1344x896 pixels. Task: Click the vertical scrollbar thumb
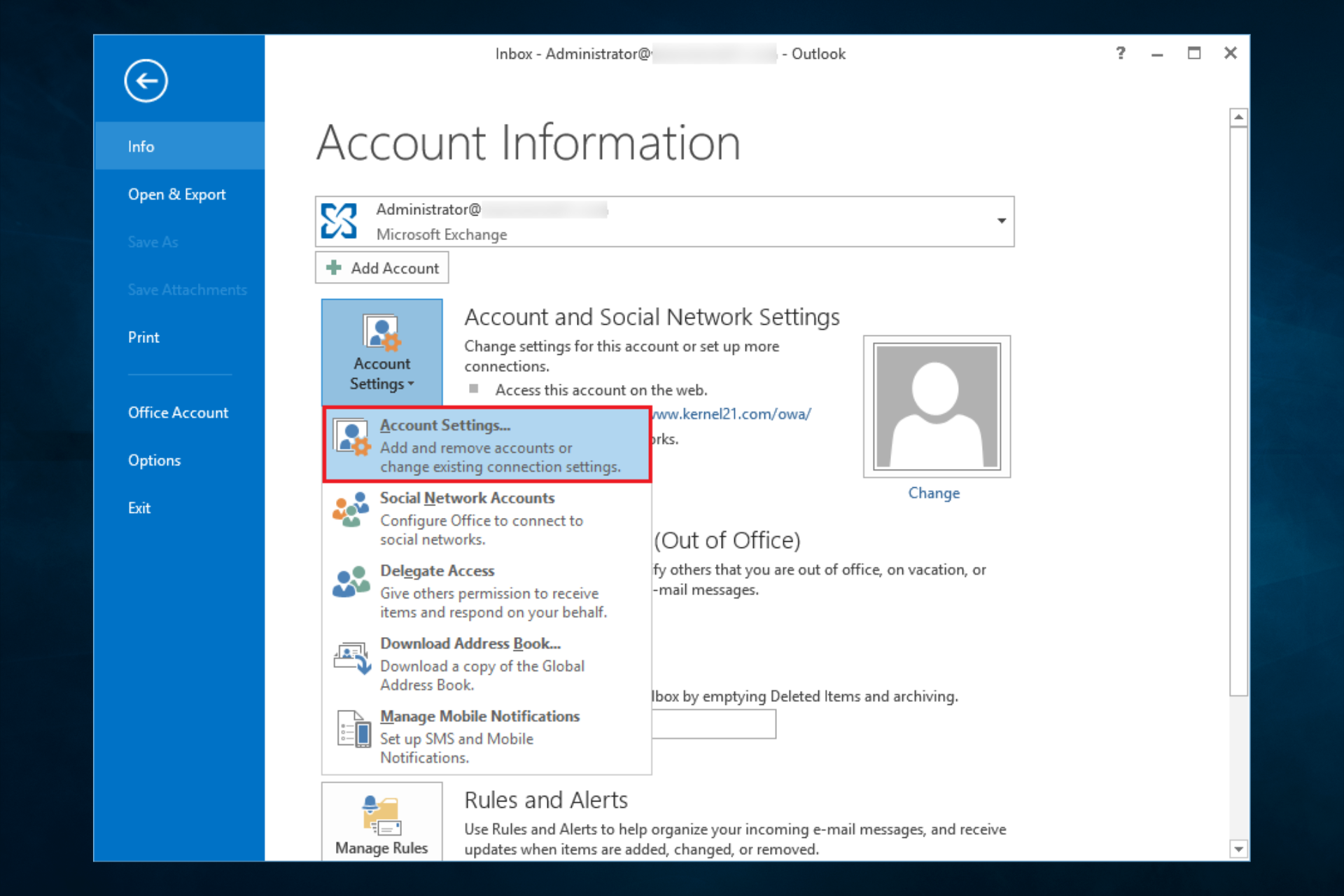point(1238,412)
